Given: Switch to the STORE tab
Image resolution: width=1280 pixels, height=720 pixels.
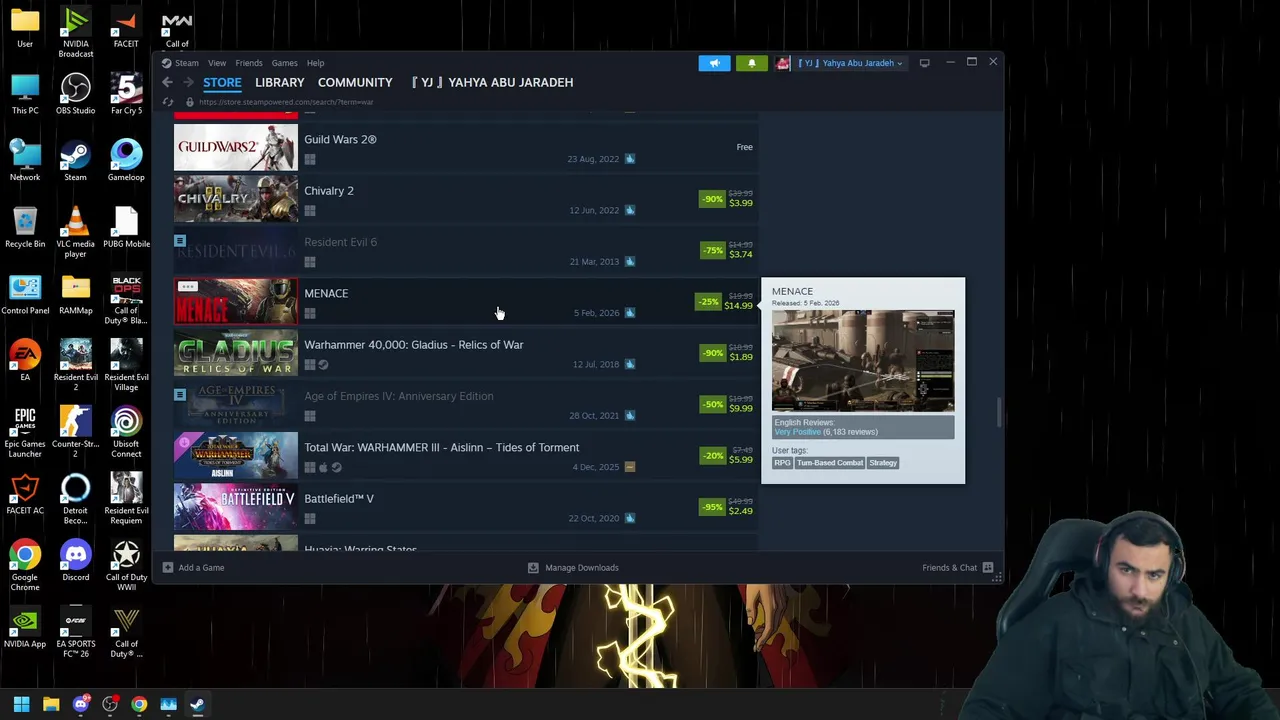Looking at the screenshot, I should pyautogui.click(x=222, y=82).
